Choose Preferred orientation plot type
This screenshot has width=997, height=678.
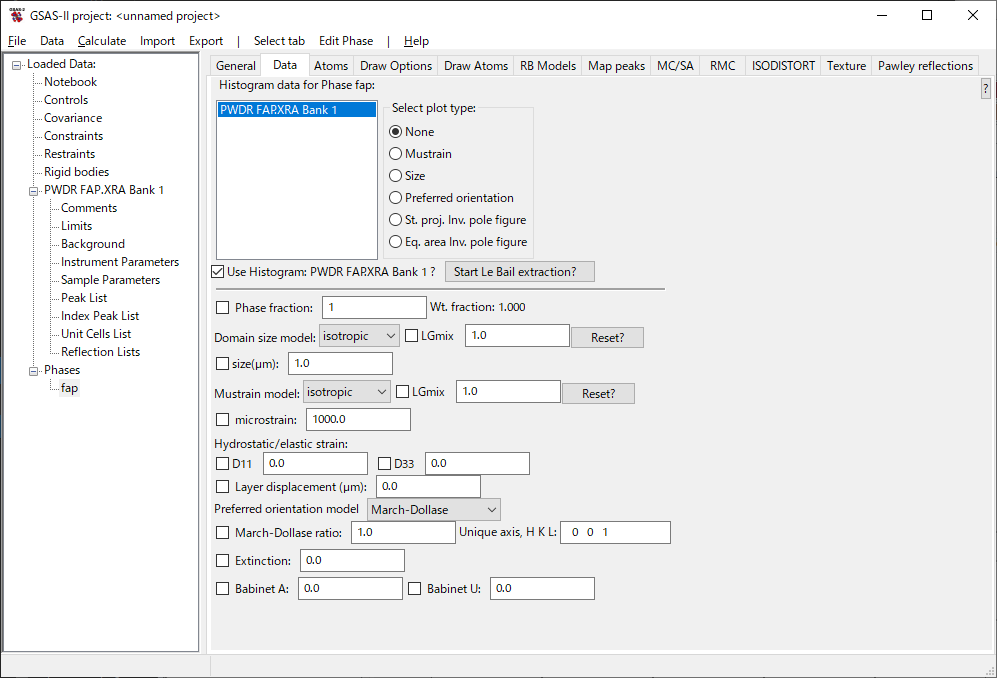(396, 198)
